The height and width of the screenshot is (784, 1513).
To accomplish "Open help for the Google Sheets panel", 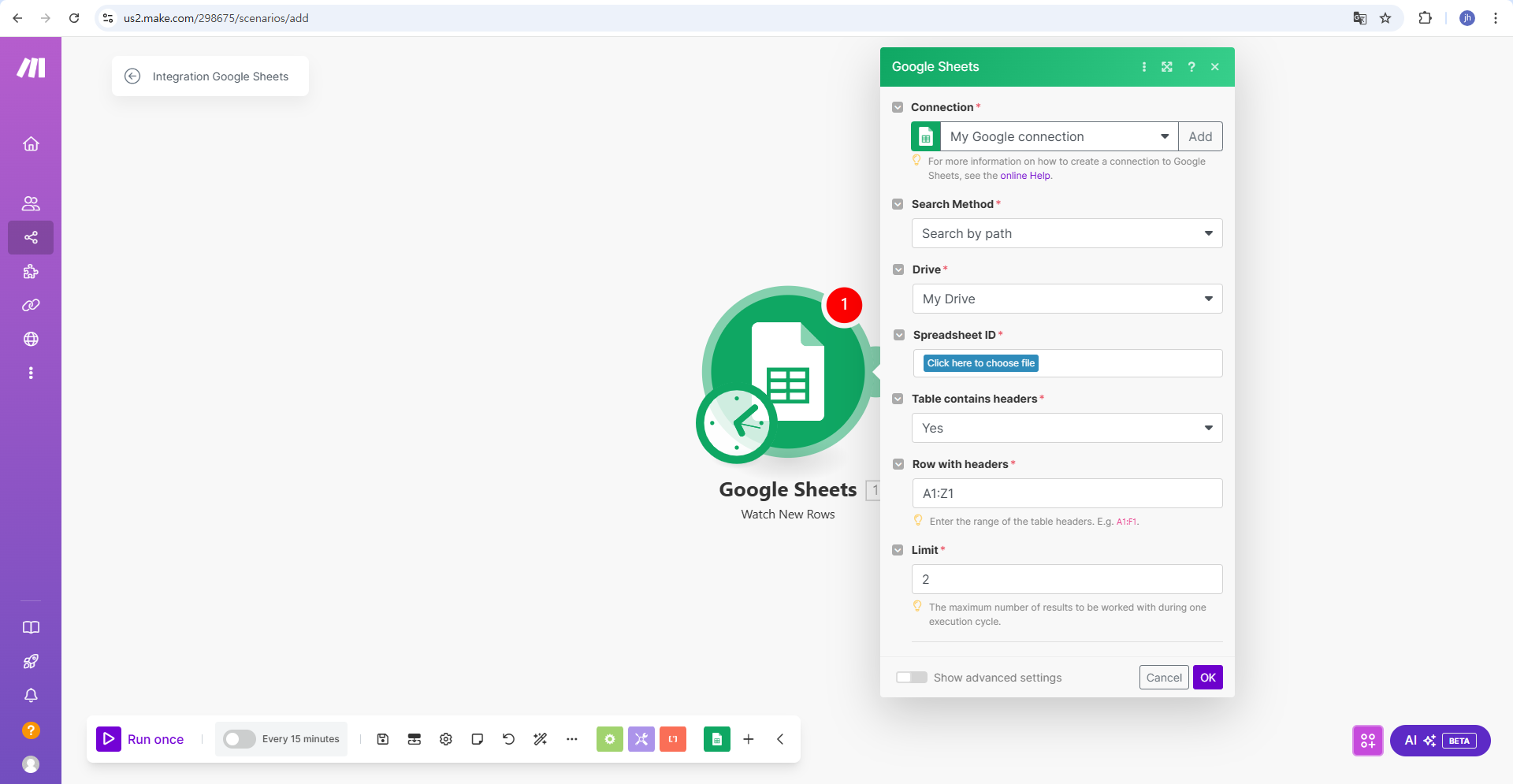I will click(x=1191, y=67).
